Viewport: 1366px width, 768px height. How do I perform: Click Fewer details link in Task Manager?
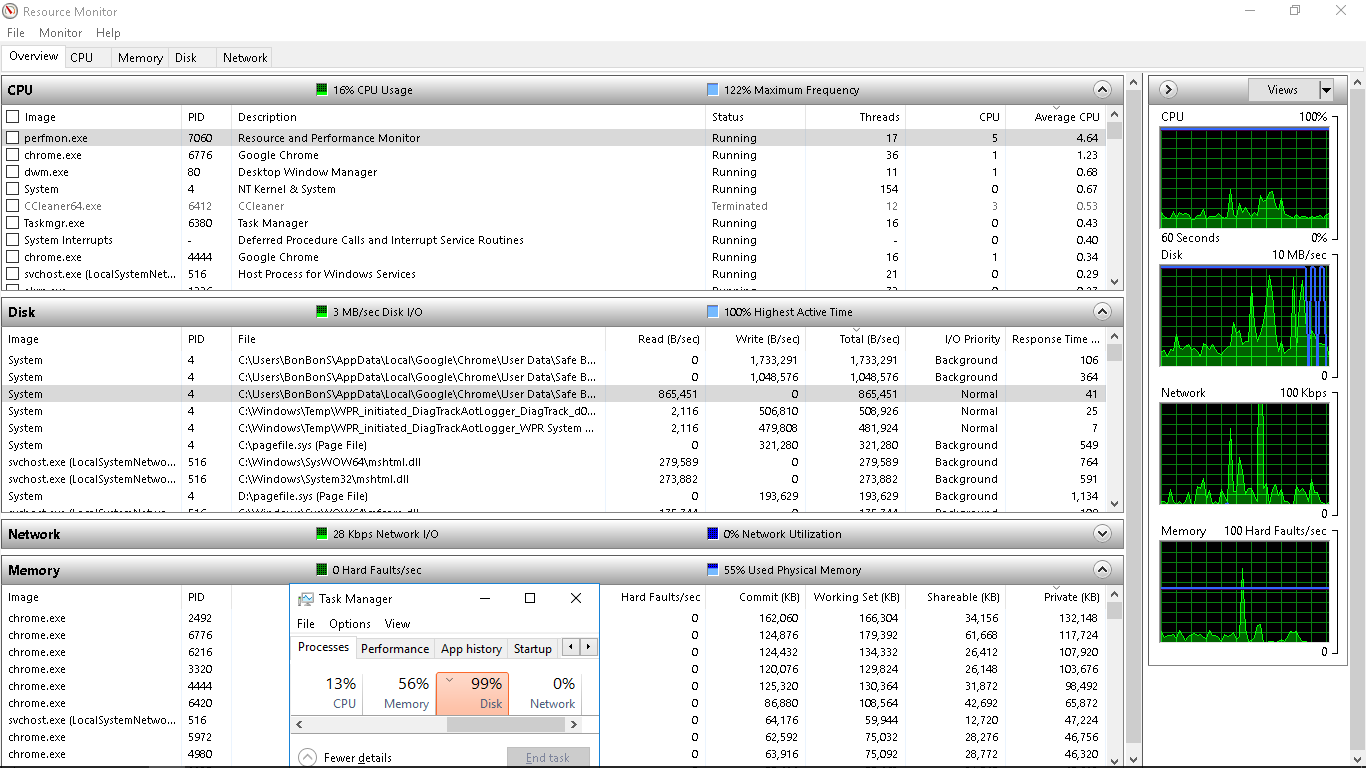point(358,758)
